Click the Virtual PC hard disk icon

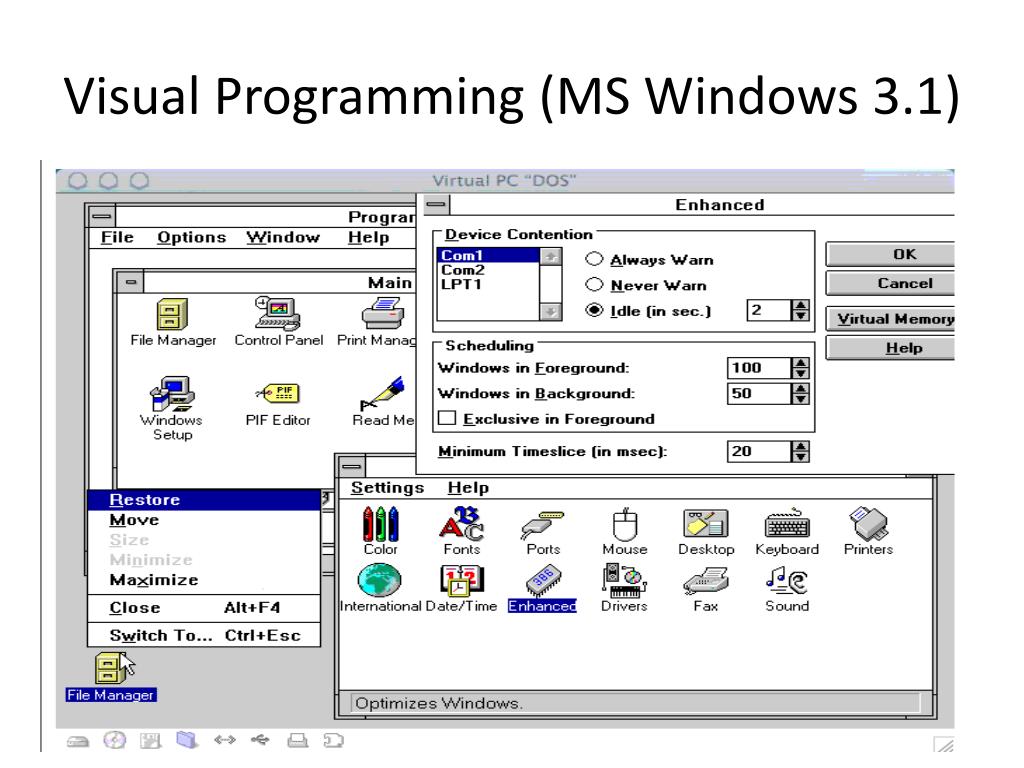click(78, 741)
